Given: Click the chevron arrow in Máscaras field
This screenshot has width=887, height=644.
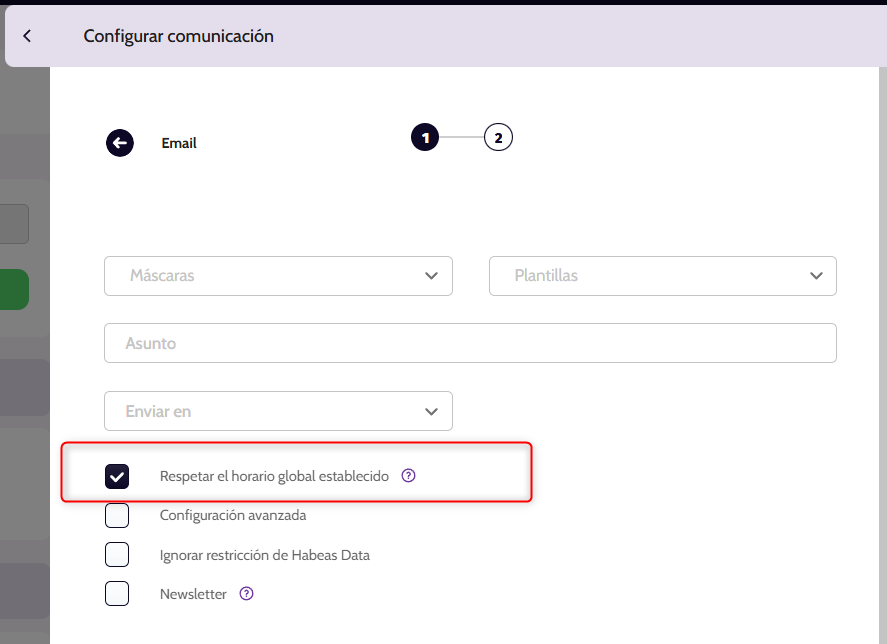Looking at the screenshot, I should point(431,275).
